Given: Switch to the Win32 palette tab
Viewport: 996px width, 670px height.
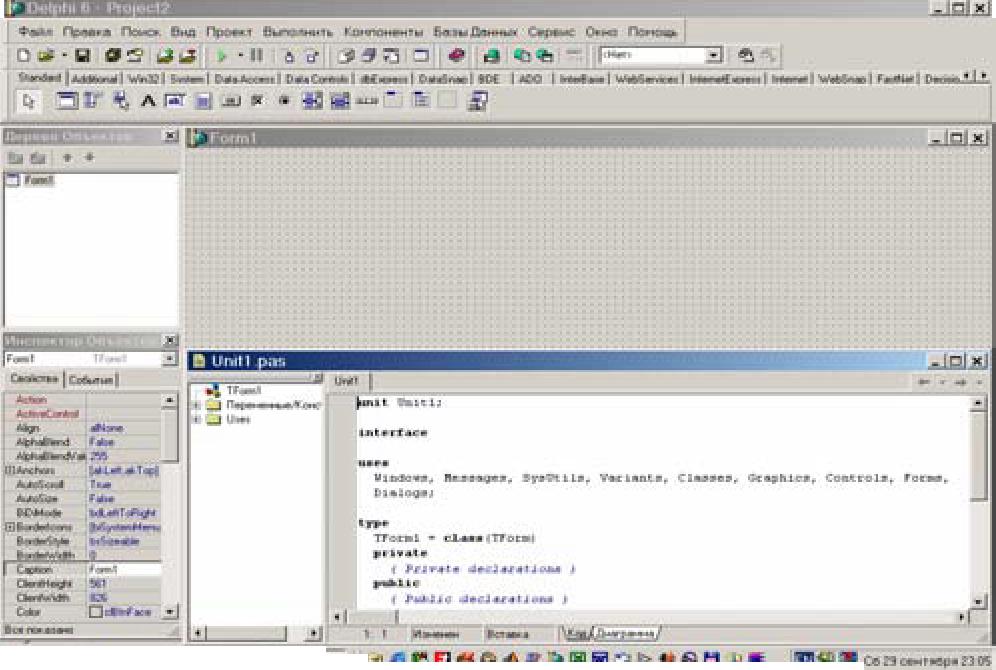Looking at the screenshot, I should click(x=144, y=79).
